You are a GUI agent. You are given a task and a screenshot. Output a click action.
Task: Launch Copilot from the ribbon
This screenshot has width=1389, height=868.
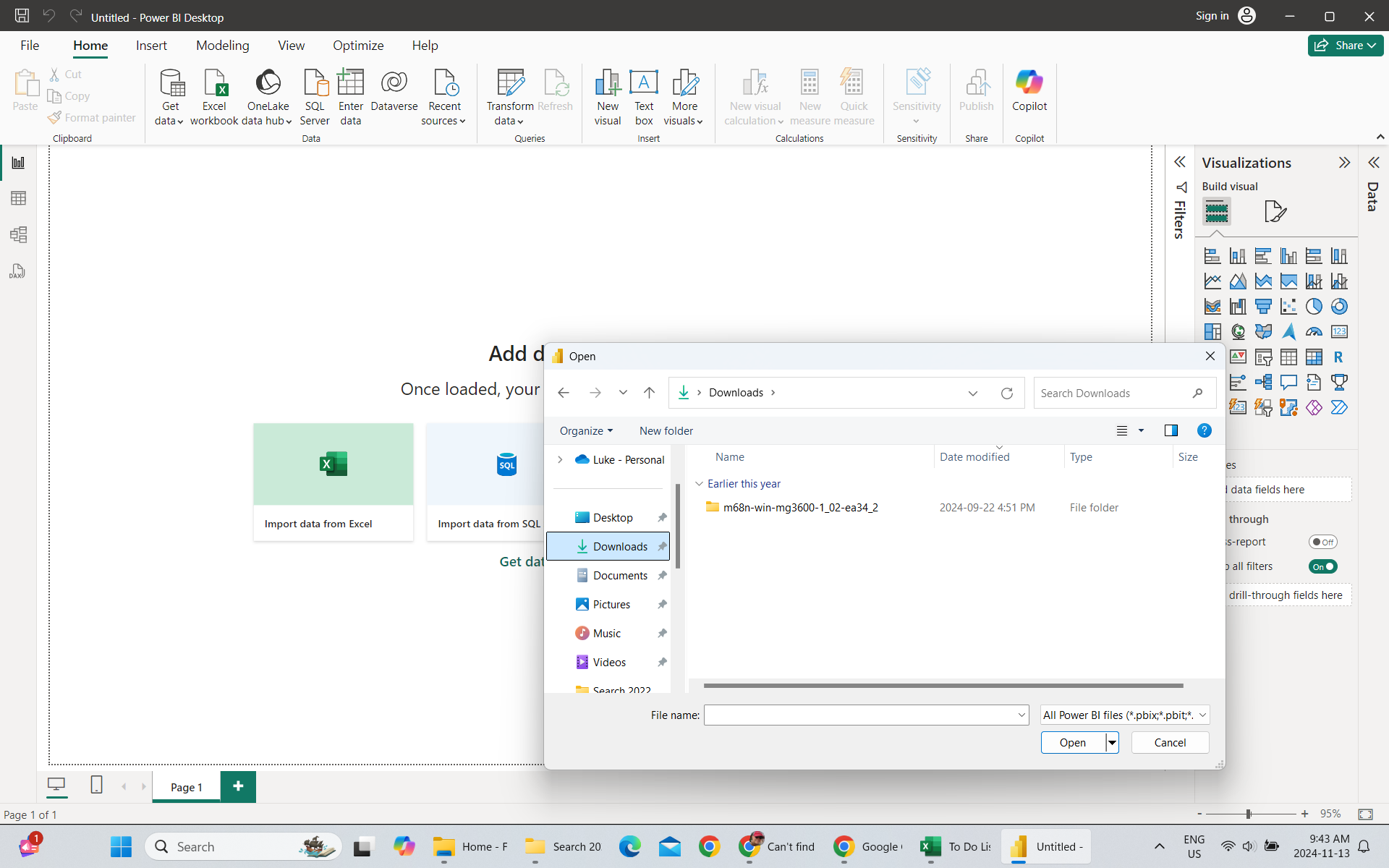(x=1029, y=90)
